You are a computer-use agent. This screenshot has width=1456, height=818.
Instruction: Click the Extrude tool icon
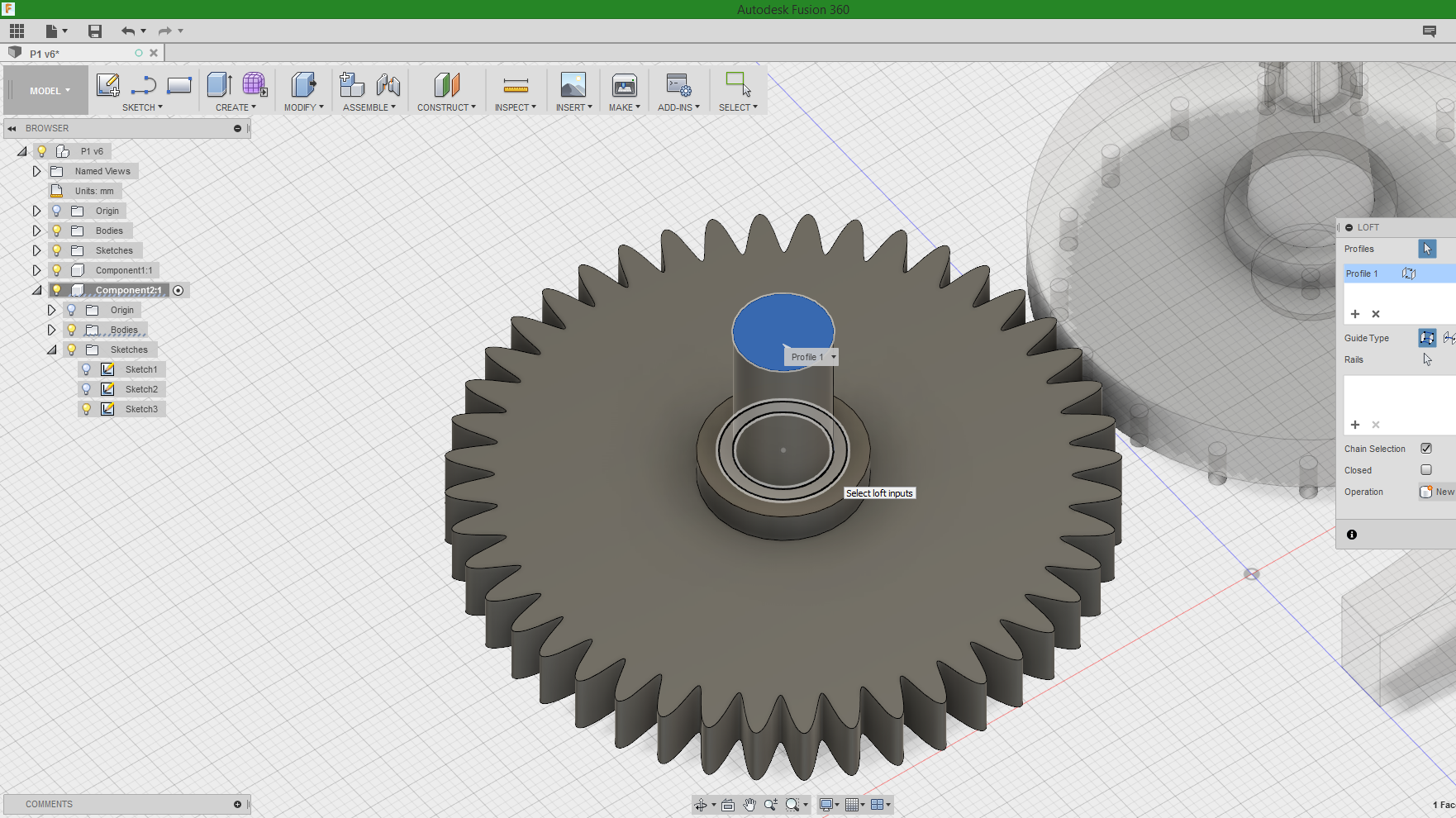[x=219, y=84]
